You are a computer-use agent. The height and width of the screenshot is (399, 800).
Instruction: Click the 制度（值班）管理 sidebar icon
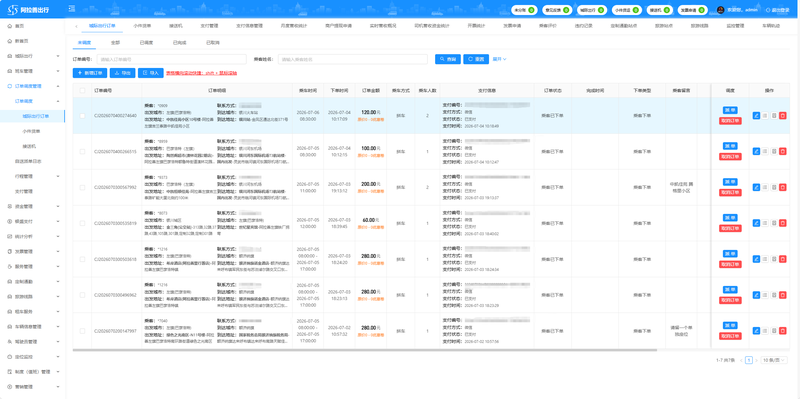(x=10, y=371)
